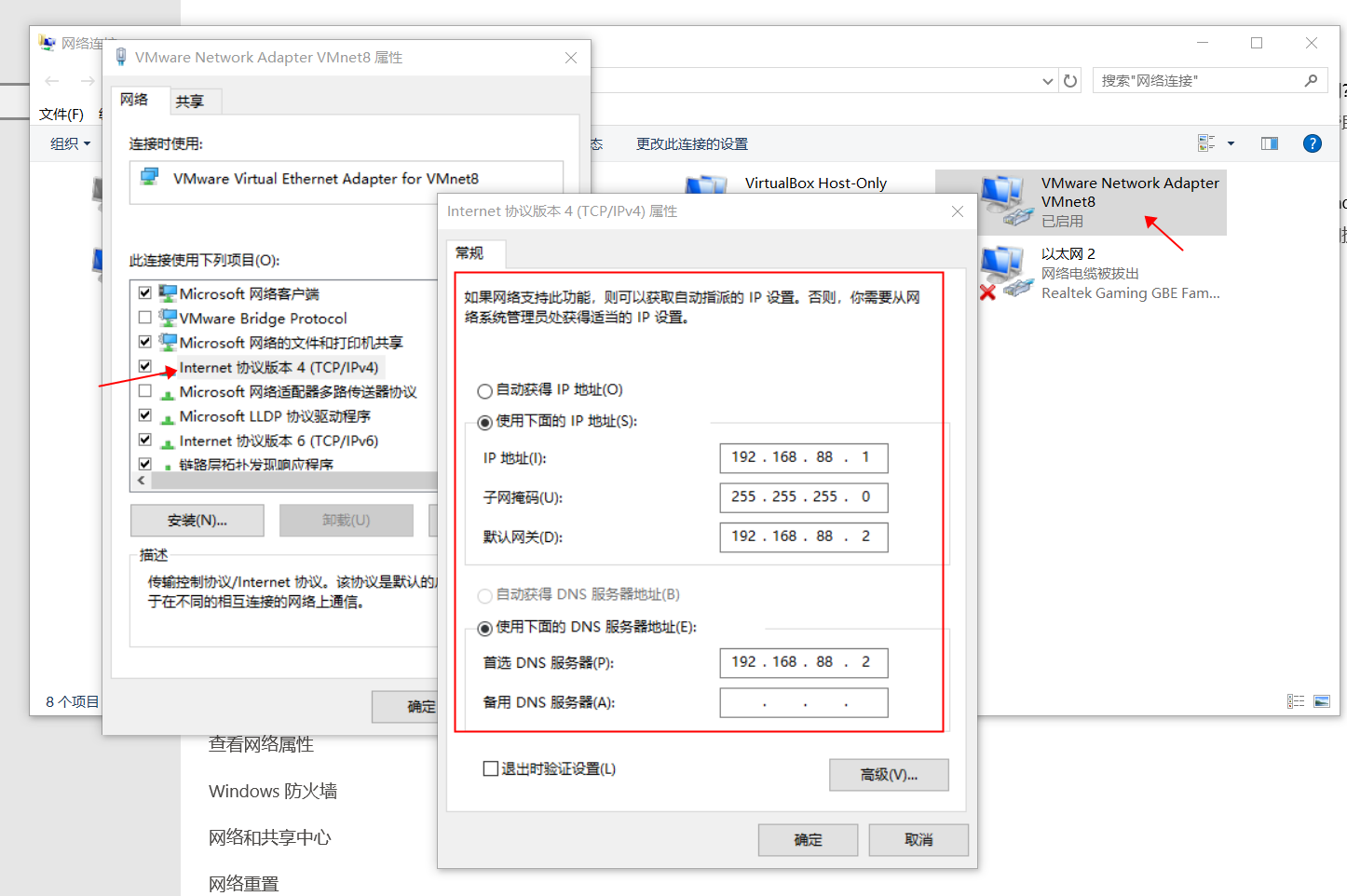The height and width of the screenshot is (896, 1347).
Task: Close the VMnet8 properties dialog
Action: click(x=571, y=58)
